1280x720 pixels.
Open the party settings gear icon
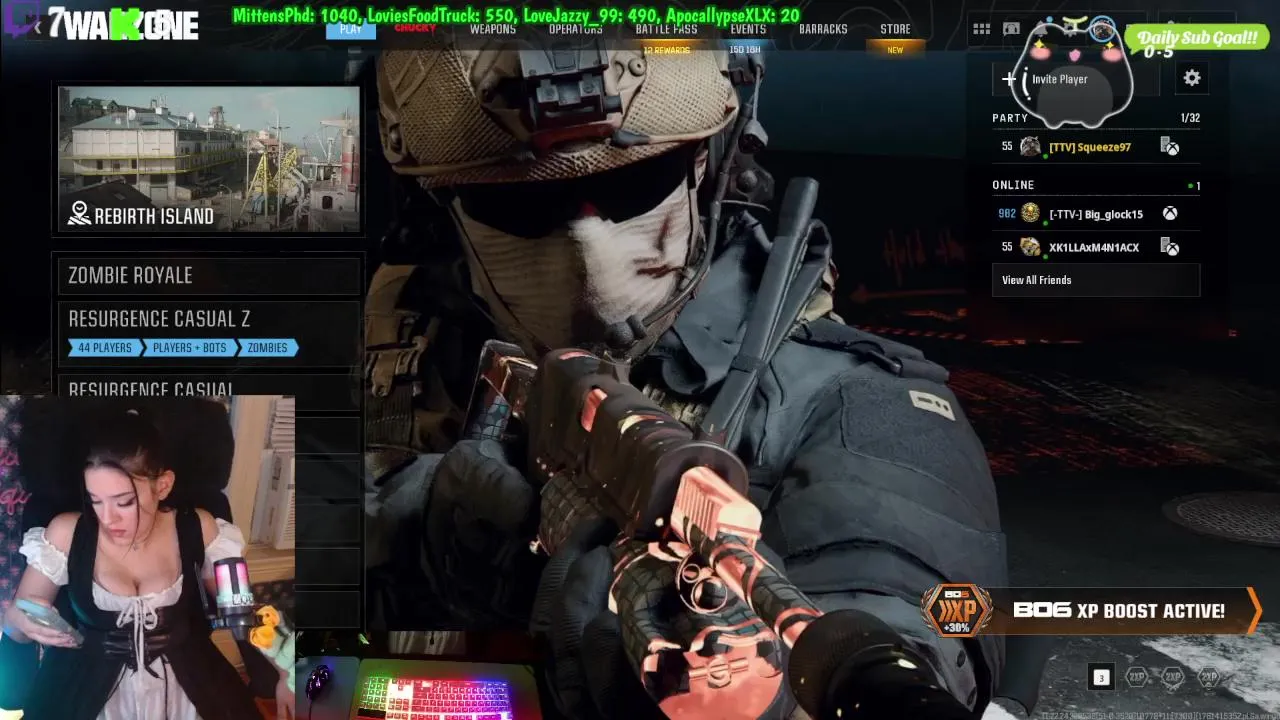coord(1191,78)
